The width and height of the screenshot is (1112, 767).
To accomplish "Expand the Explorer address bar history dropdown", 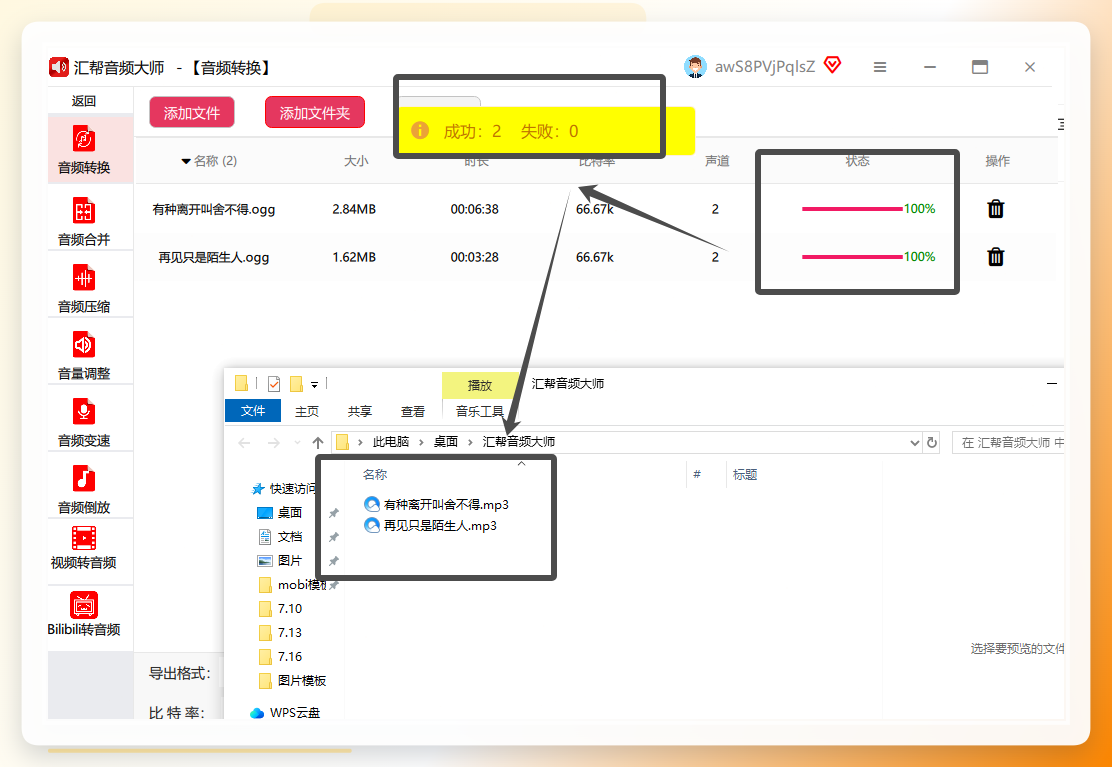I will (914, 443).
